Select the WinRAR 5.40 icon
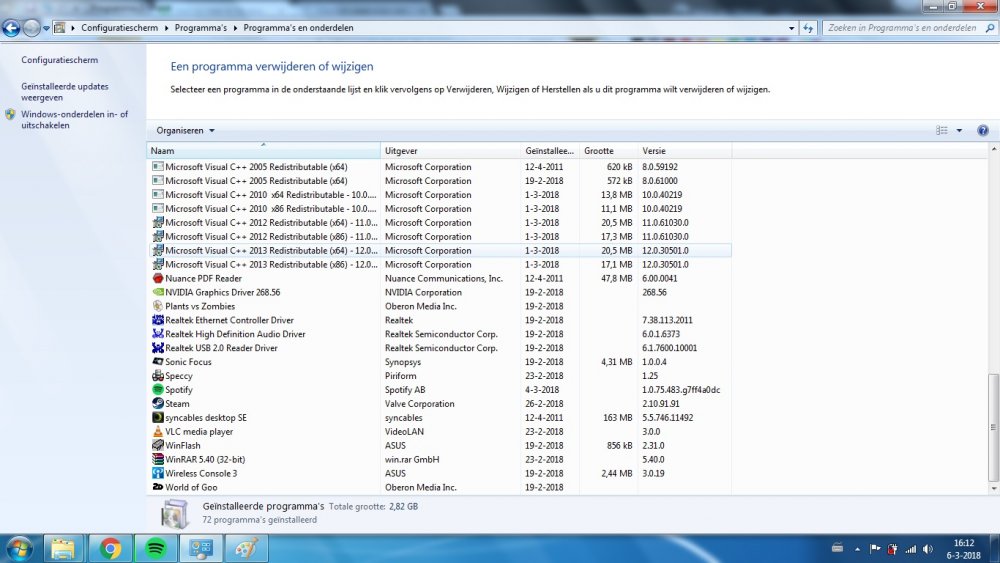This screenshot has height=563, width=1000. coord(158,460)
